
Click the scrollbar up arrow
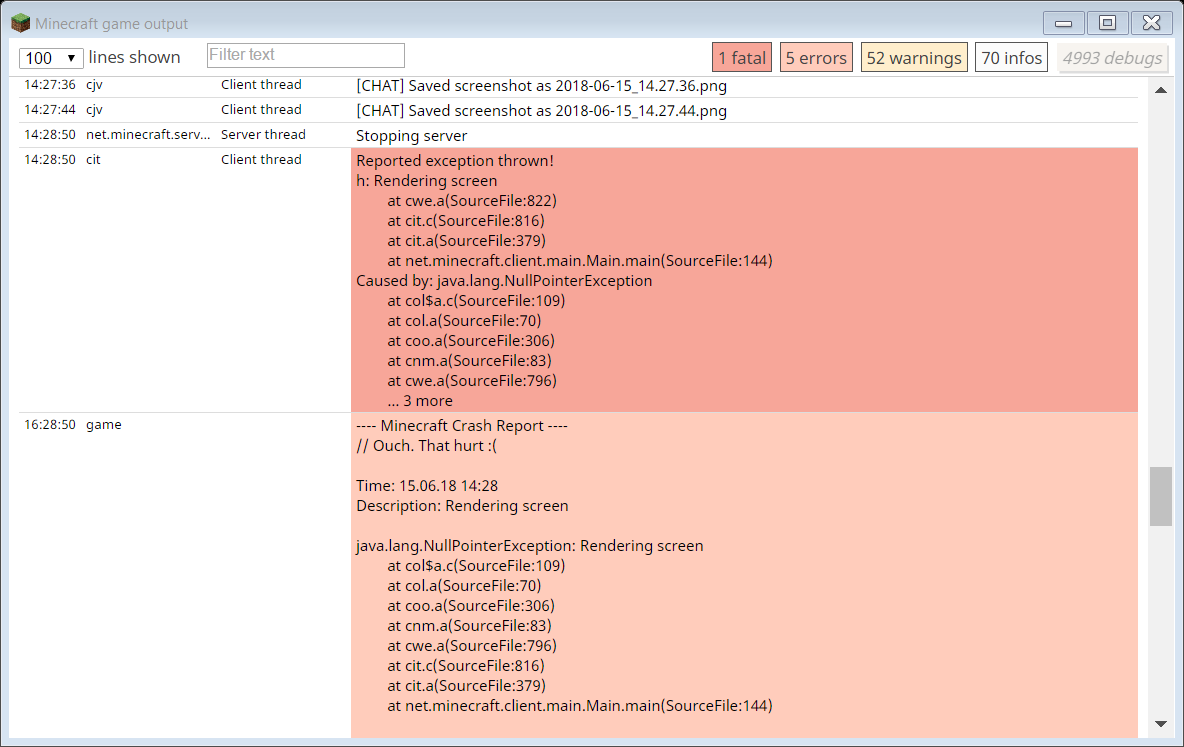[x=1161, y=90]
